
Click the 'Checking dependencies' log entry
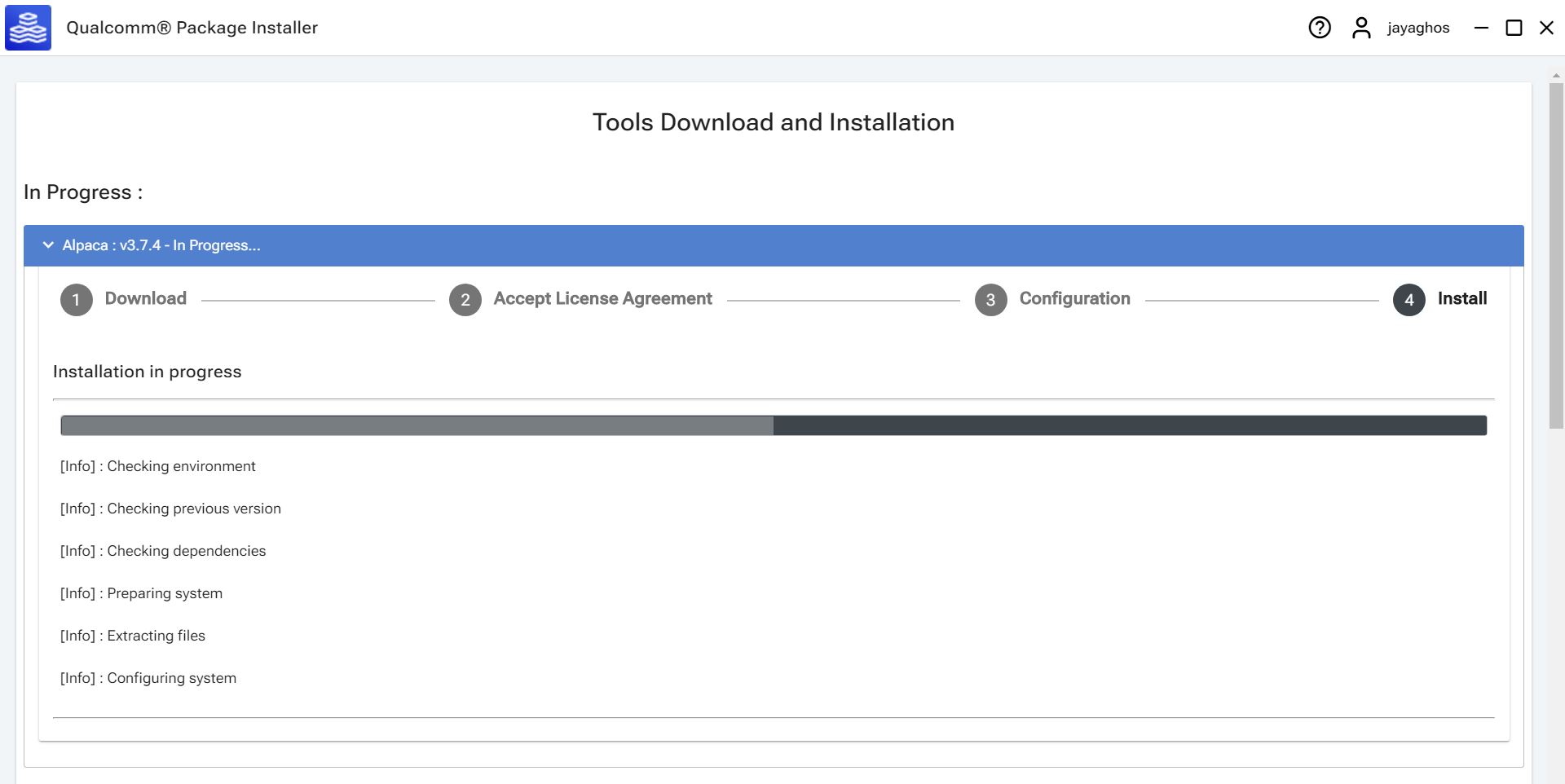click(163, 551)
